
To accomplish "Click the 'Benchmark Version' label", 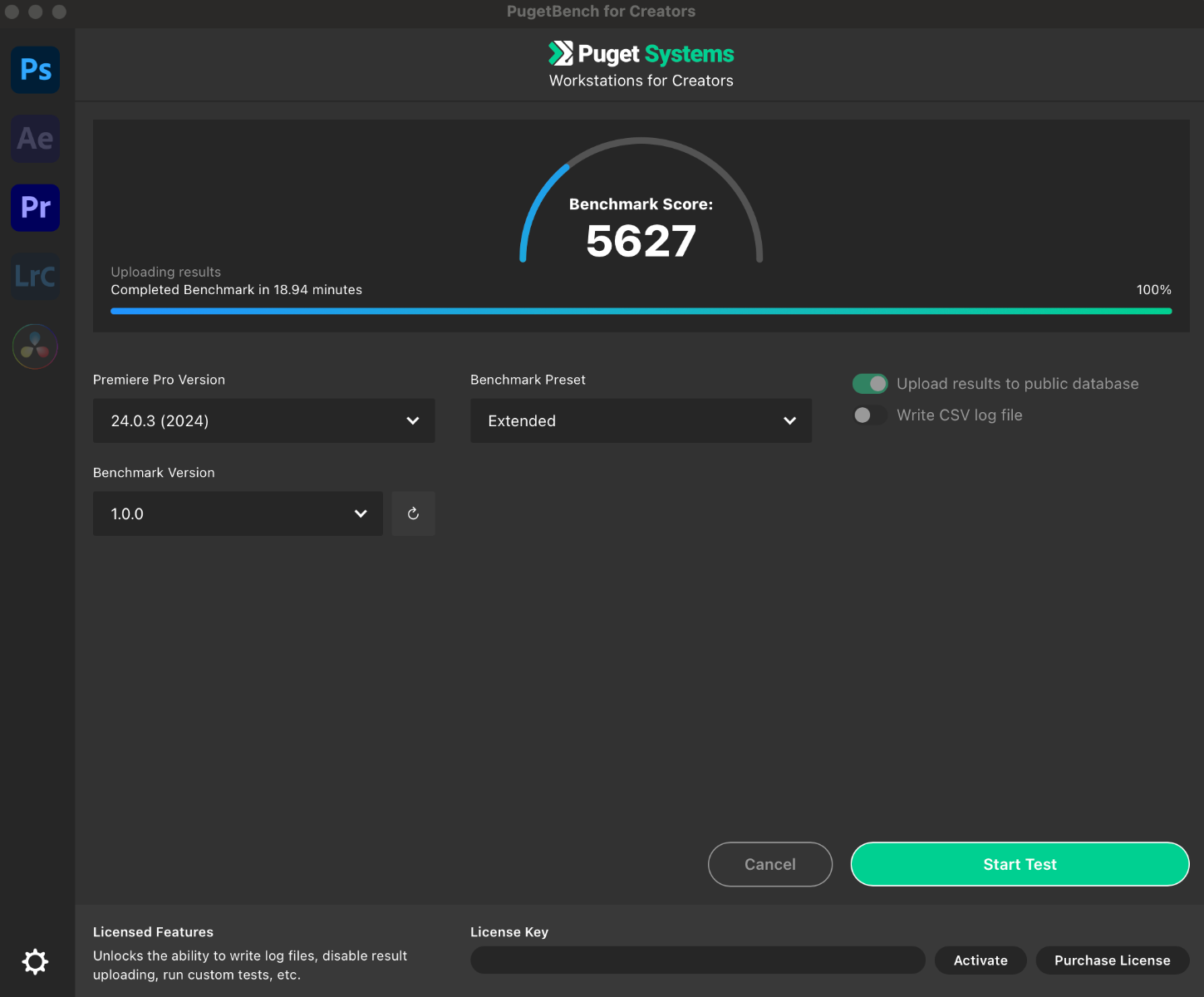I will (154, 473).
